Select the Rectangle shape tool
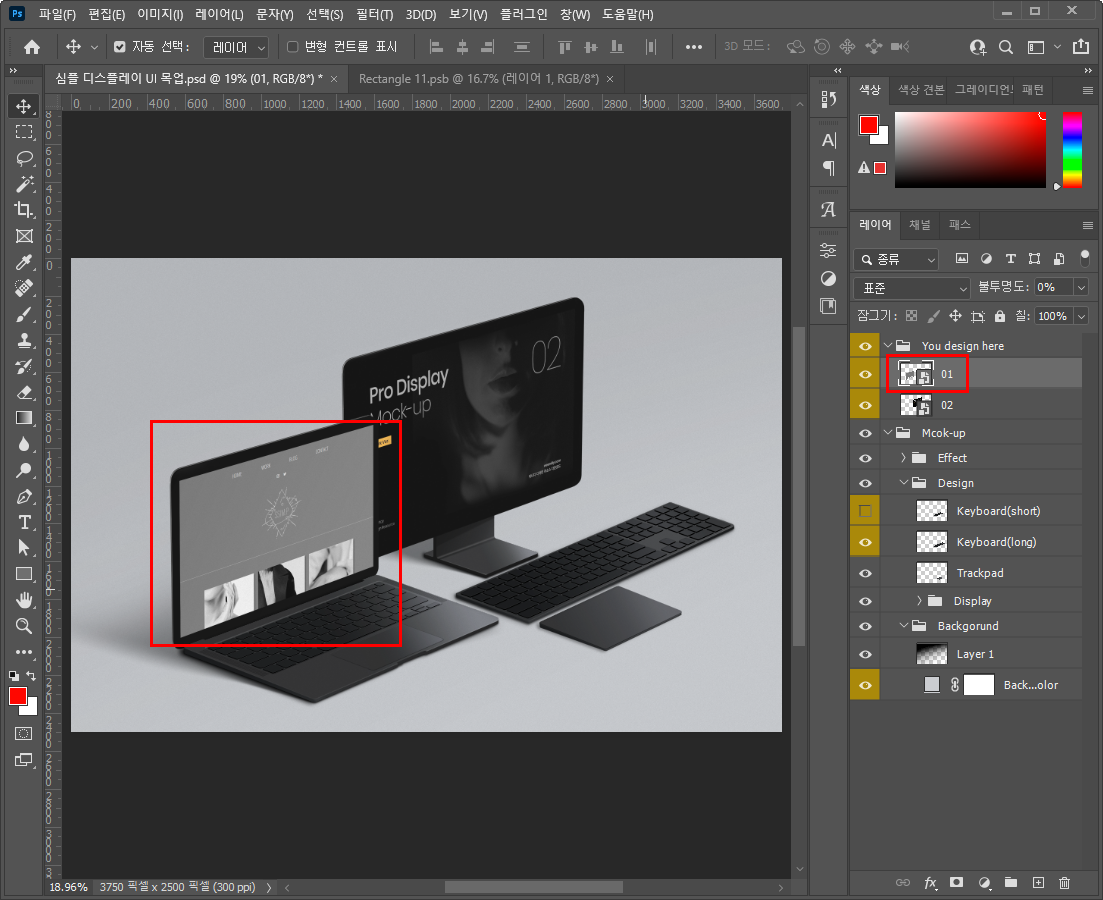This screenshot has width=1103, height=900. click(x=24, y=574)
